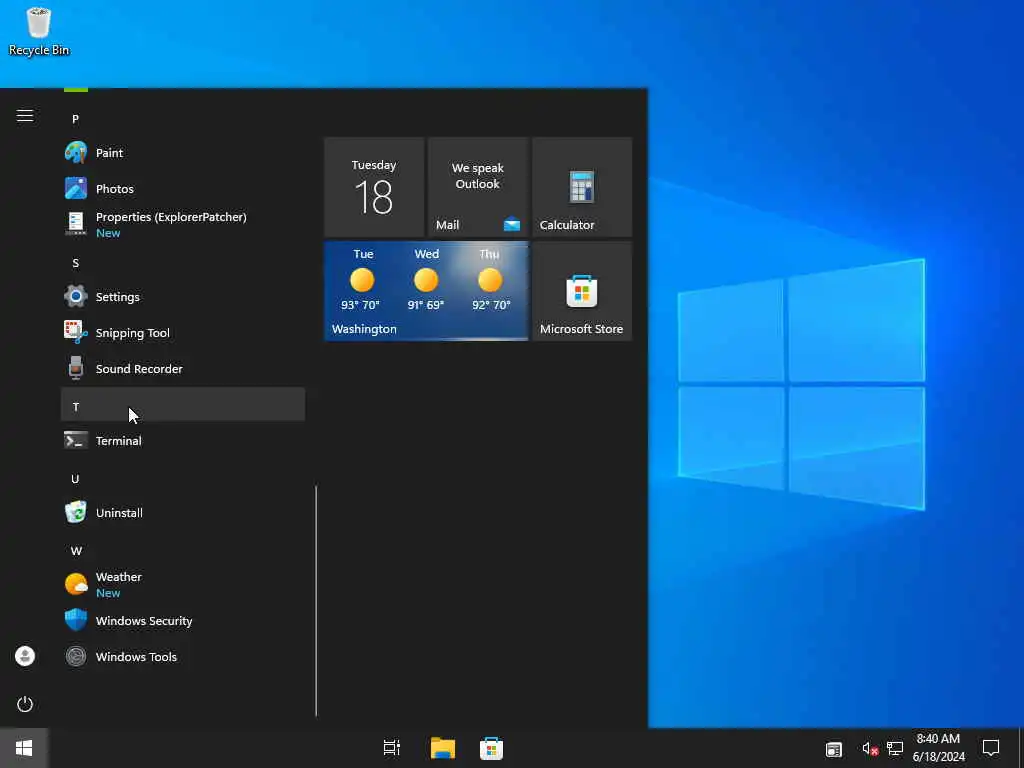Viewport: 1024px width, 768px height.
Task: Open Properties (ExplorerPatcher) entry
Action: (x=183, y=225)
